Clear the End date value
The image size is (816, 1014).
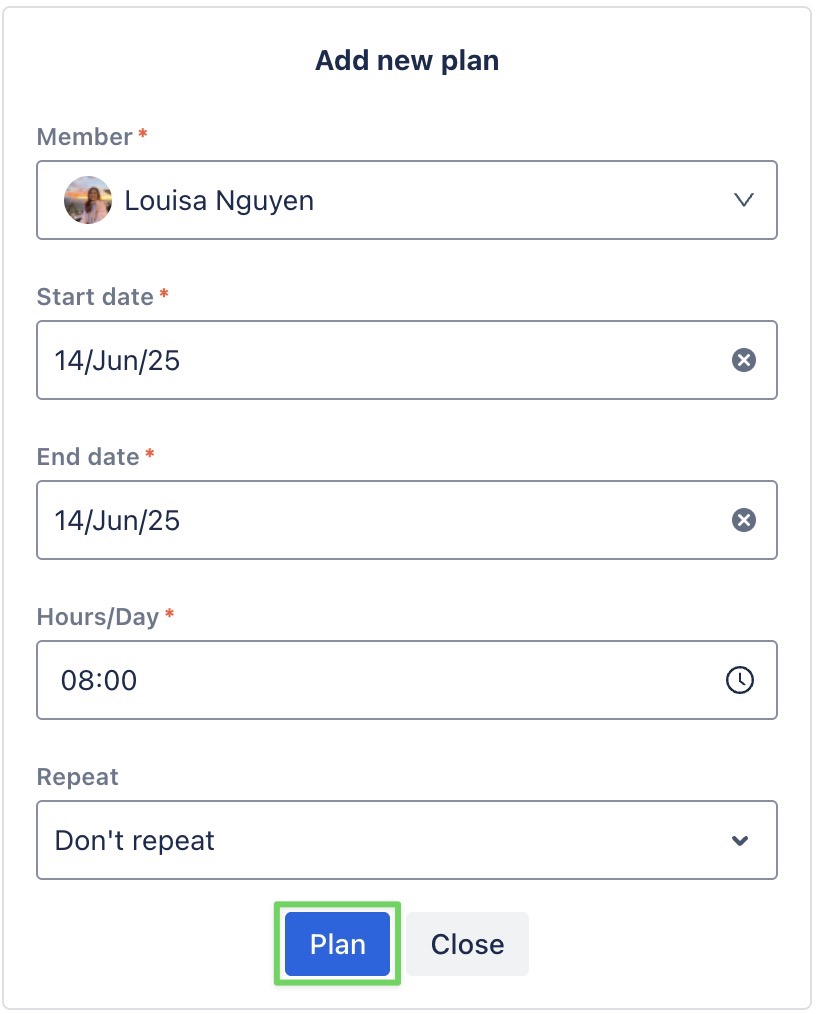744,519
